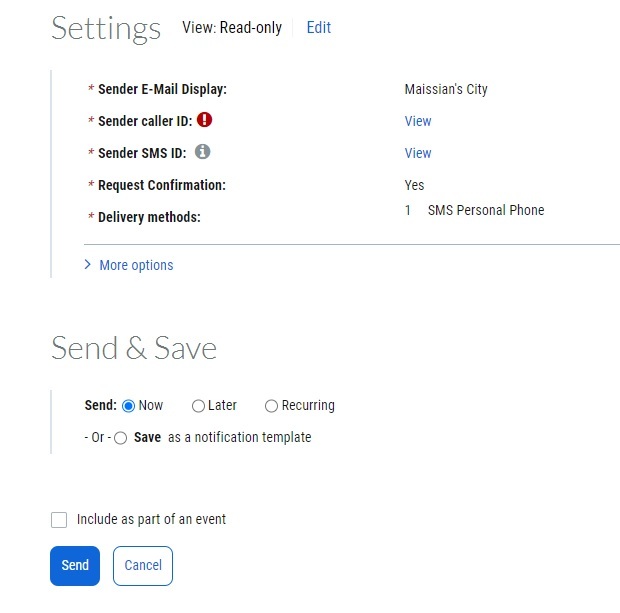The height and width of the screenshot is (613, 620).
Task: Choose the Recurring send option
Action: click(271, 406)
